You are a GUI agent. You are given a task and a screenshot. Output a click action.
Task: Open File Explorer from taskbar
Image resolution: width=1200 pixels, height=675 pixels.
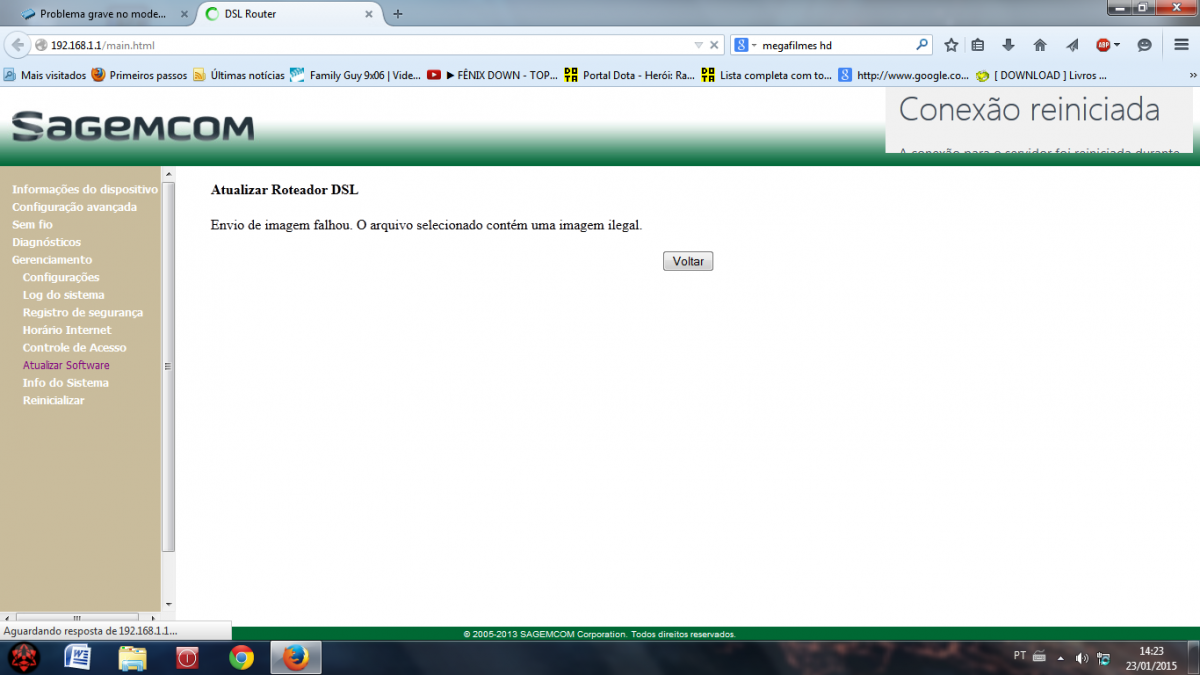(132, 658)
